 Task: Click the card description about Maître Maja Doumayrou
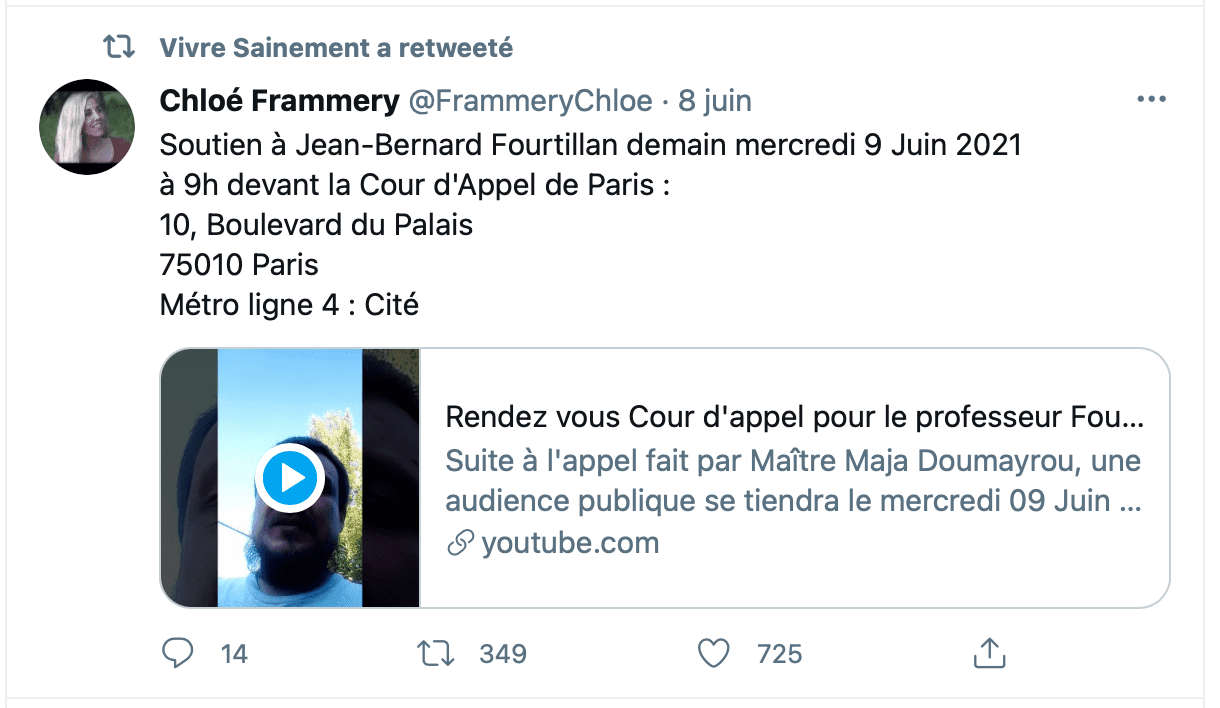click(x=794, y=481)
